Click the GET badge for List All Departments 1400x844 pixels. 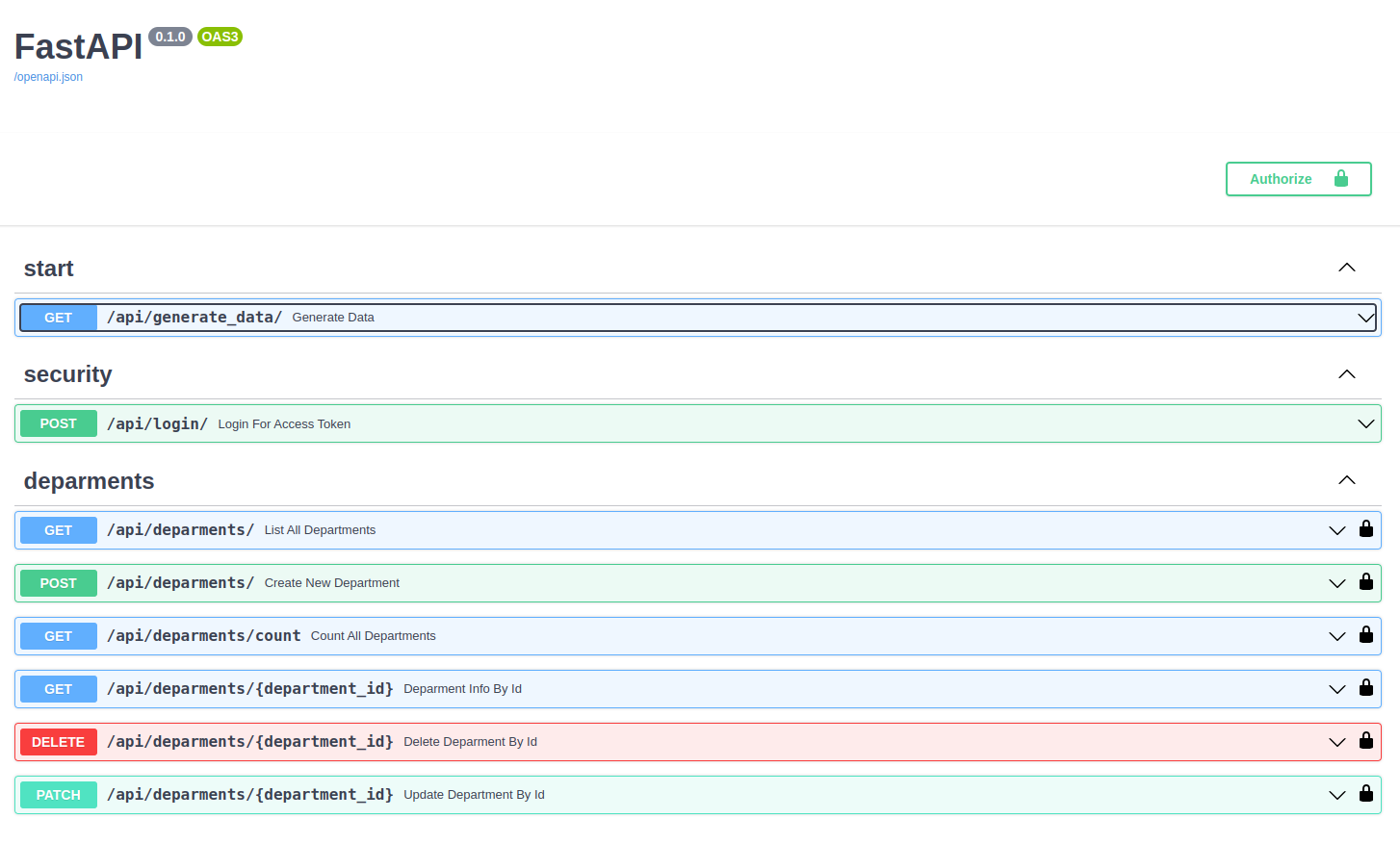coord(59,530)
